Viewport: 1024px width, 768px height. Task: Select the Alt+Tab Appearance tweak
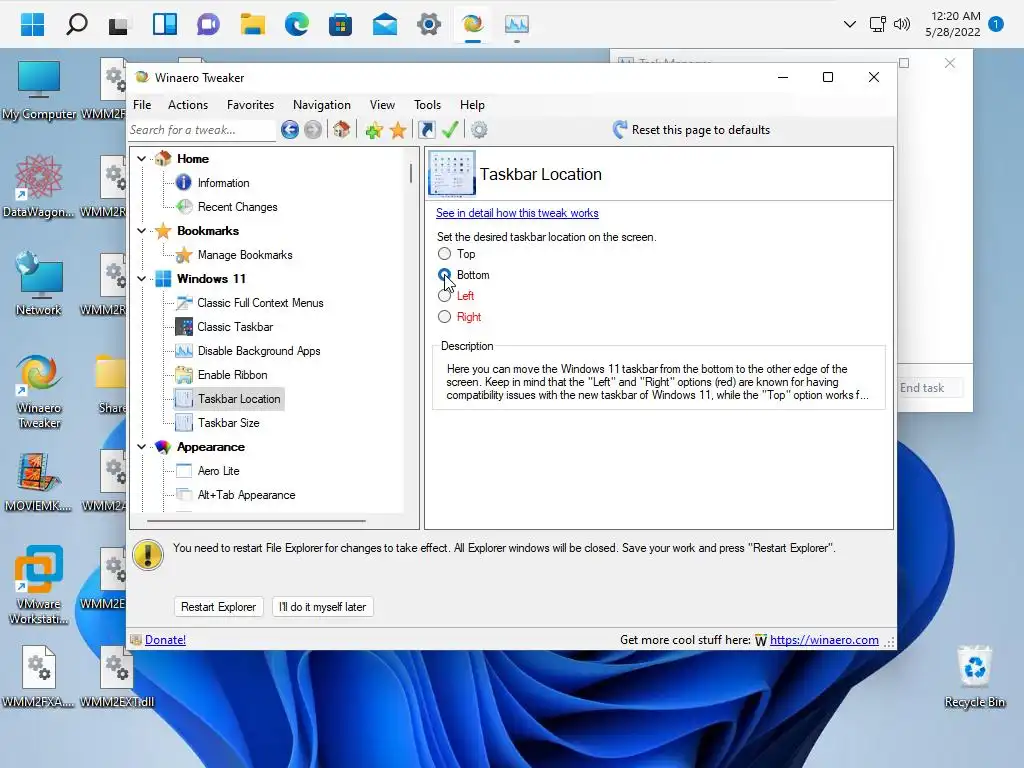point(246,495)
